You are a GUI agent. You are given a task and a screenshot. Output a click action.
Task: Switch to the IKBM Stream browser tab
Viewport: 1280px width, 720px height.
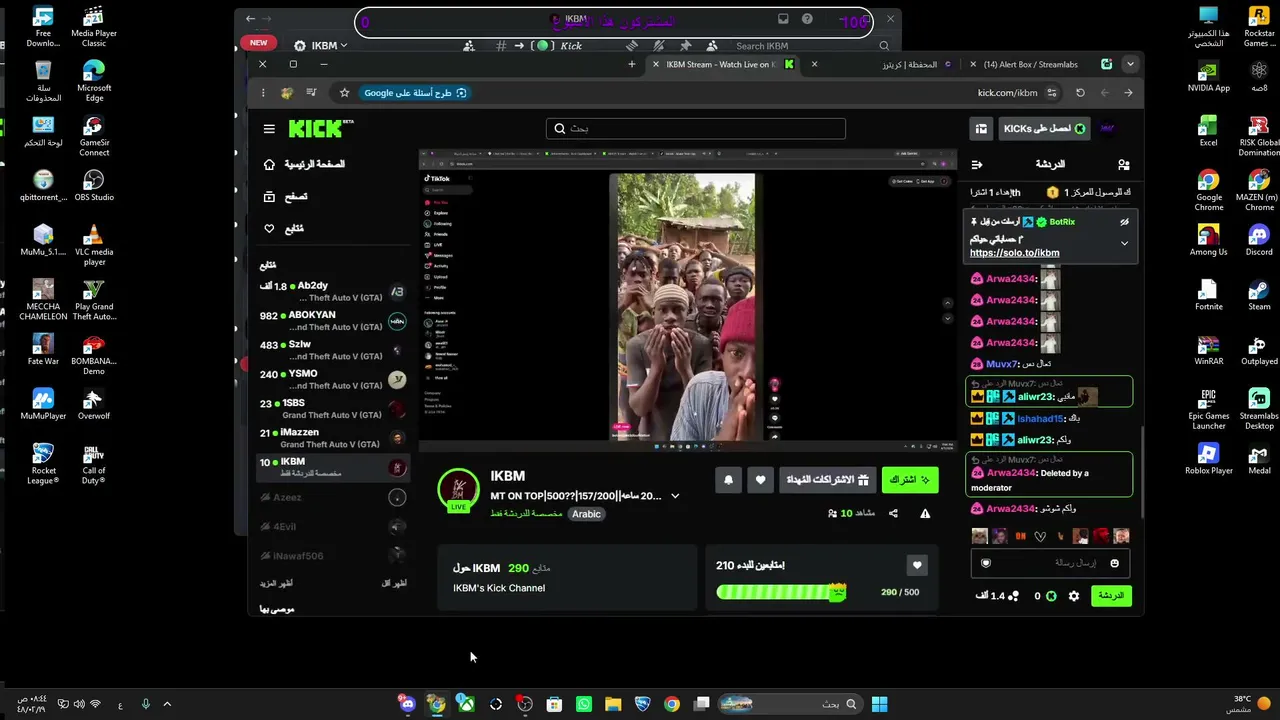click(722, 65)
